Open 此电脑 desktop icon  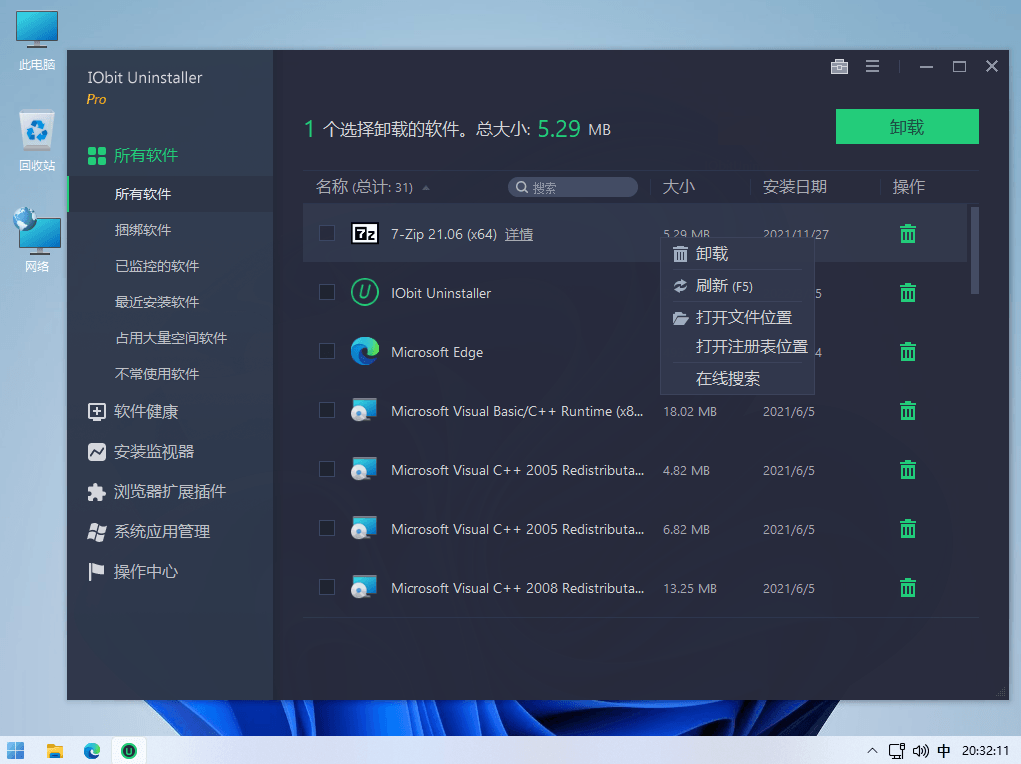coord(37,40)
